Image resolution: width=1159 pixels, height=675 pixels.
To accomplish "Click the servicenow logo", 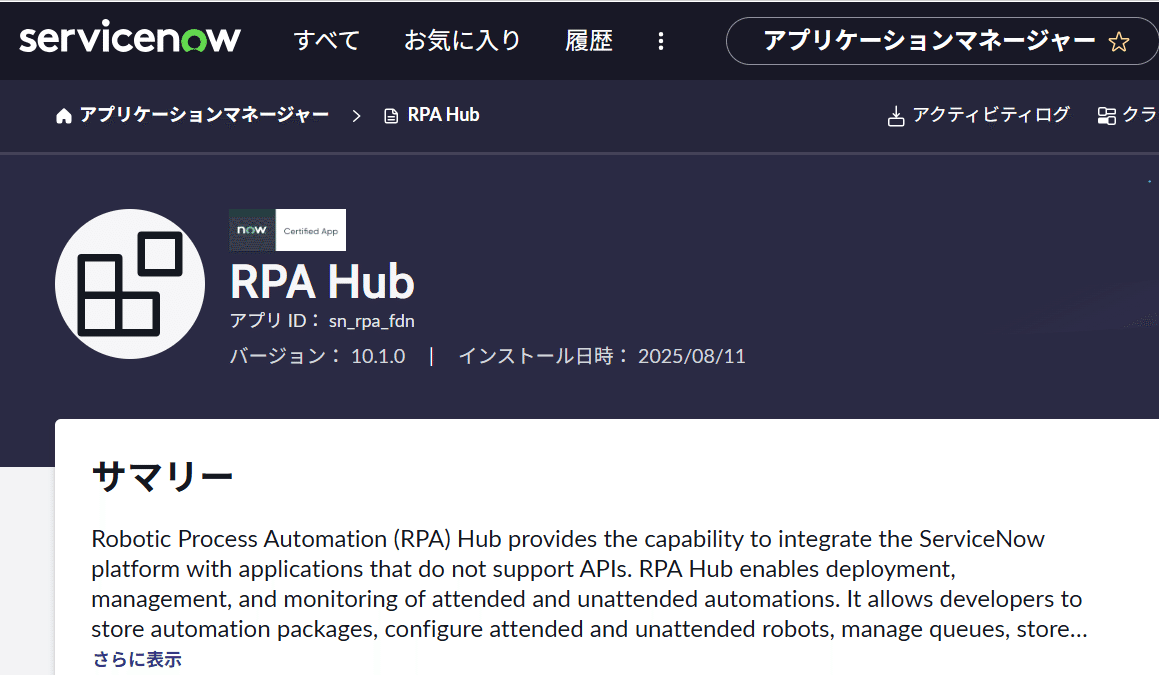I will (x=129, y=39).
